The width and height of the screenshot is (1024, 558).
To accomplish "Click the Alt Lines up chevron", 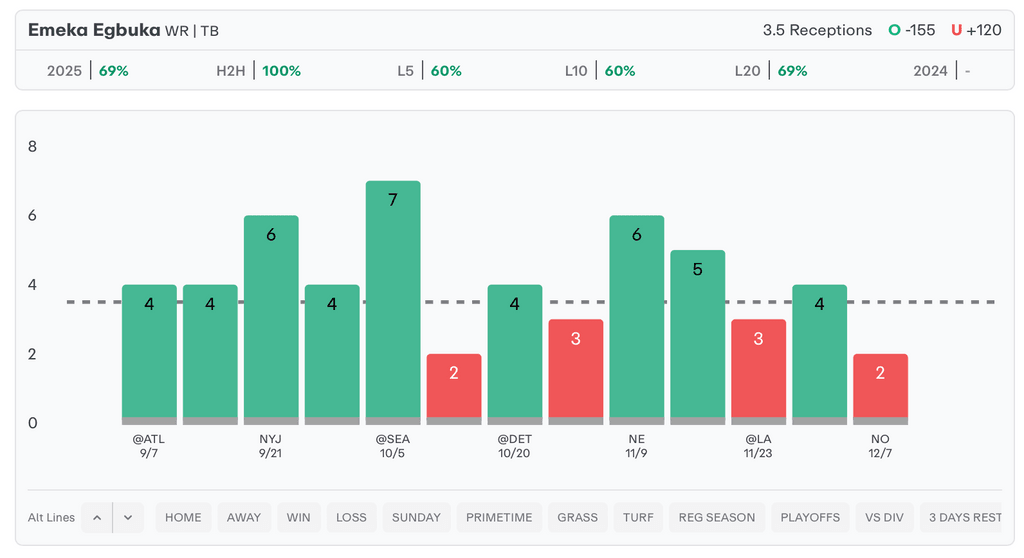I will pyautogui.click(x=97, y=517).
